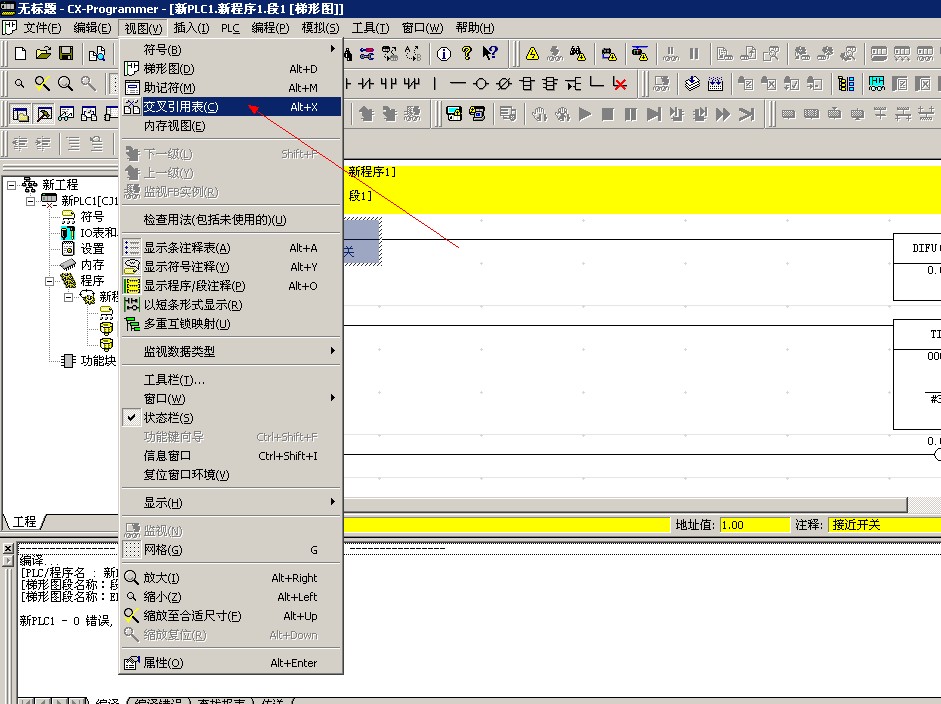Click the New file toolbar icon
Image resolution: width=941 pixels, height=704 pixels.
pyautogui.click(x=20, y=54)
